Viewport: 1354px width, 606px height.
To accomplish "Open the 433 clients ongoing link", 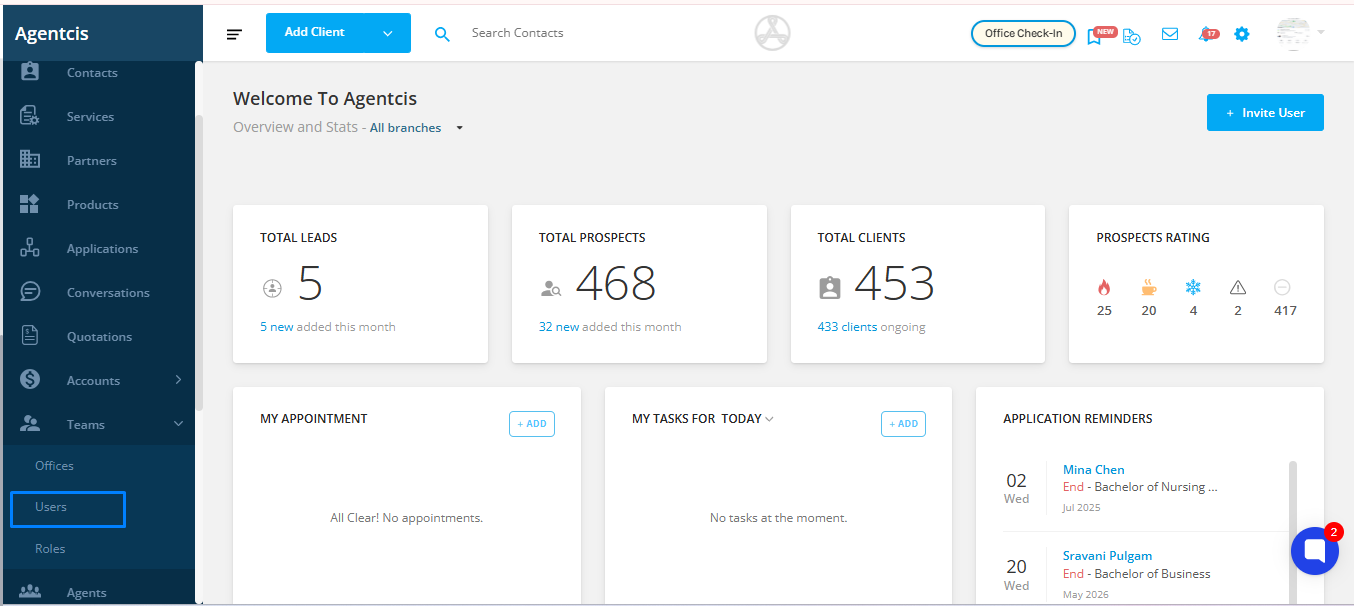I will coord(847,327).
